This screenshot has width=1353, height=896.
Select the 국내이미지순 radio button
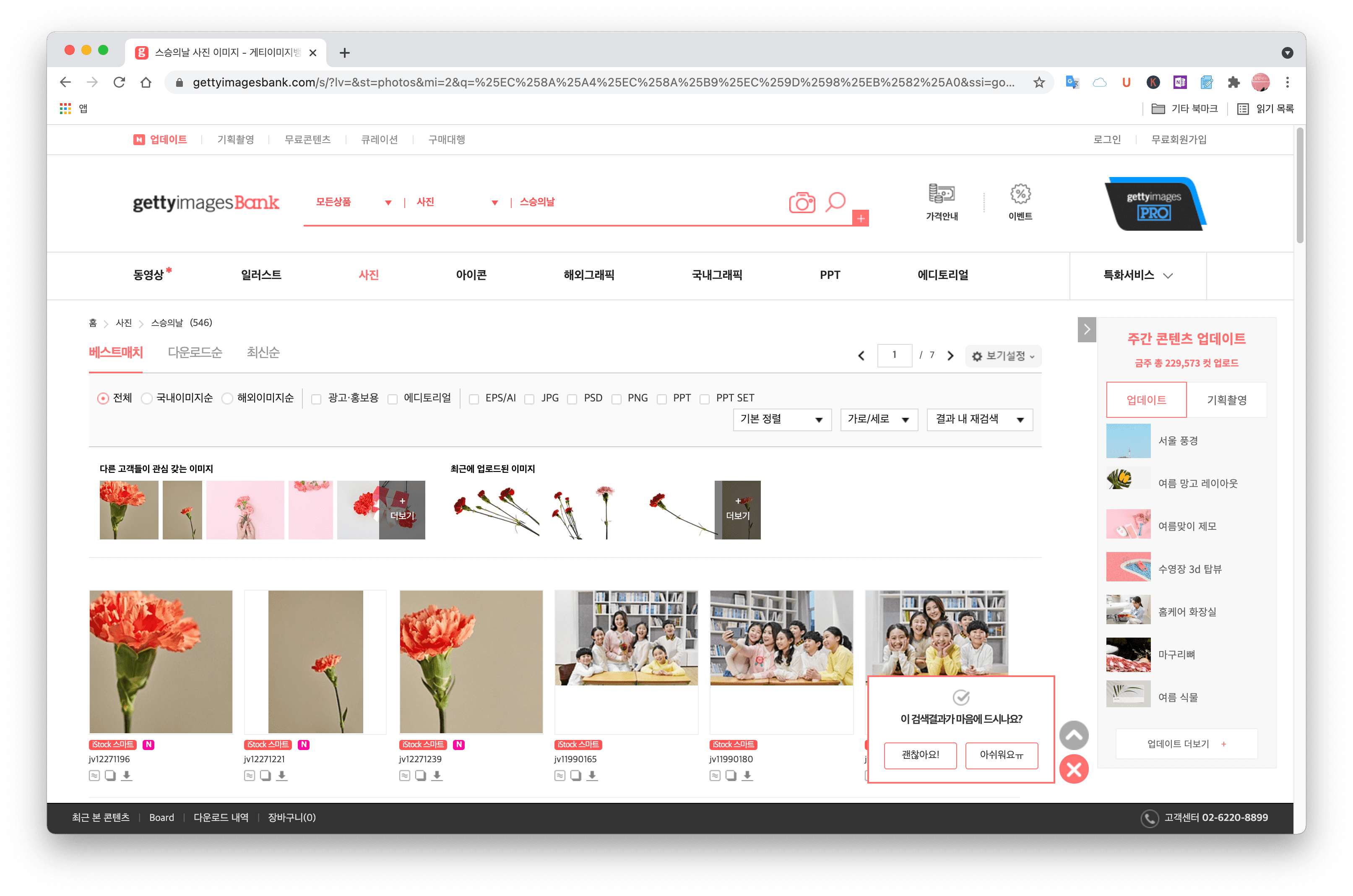pos(147,398)
